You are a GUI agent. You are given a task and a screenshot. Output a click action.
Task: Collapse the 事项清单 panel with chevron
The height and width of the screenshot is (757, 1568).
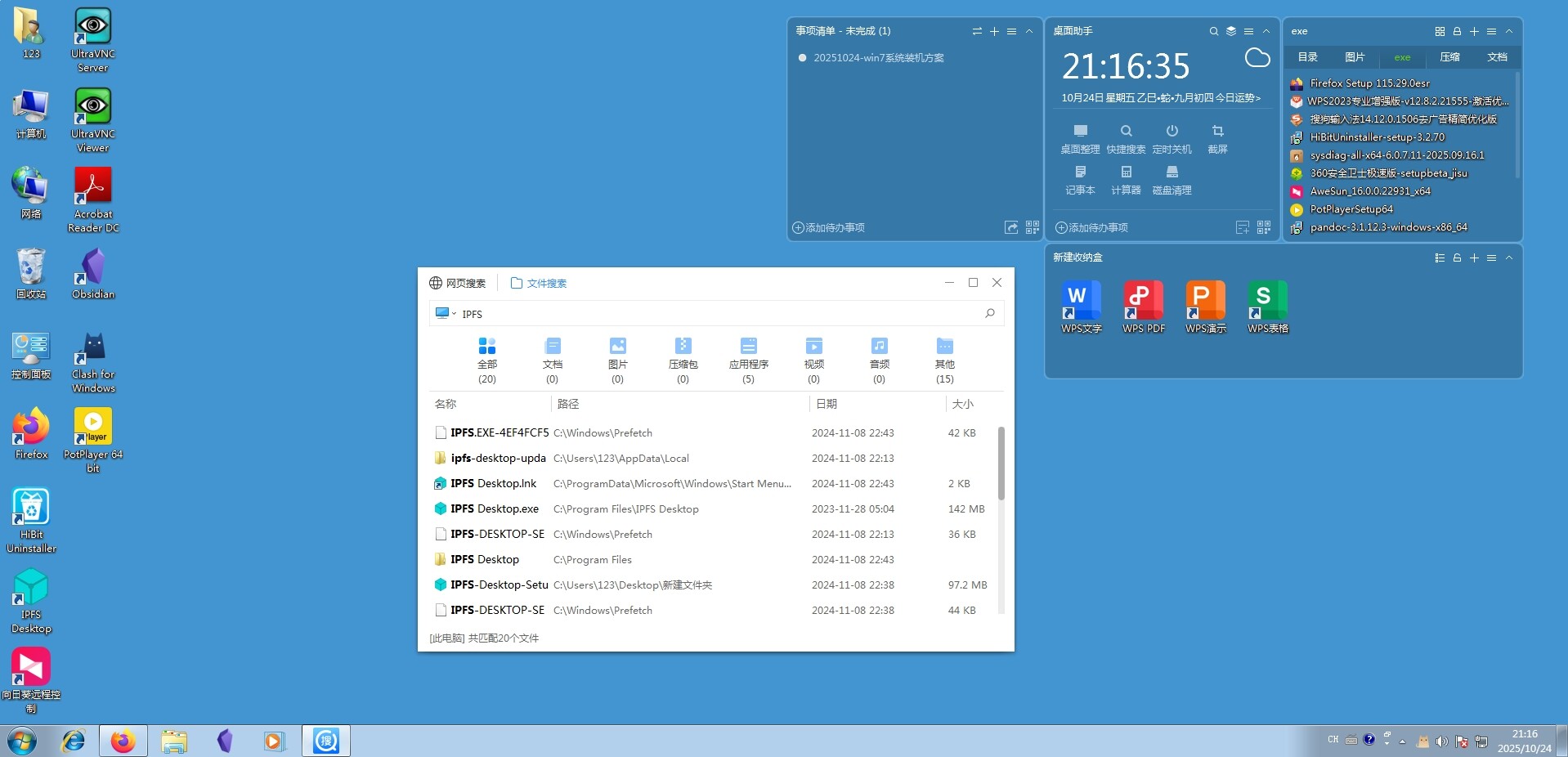point(1029,31)
